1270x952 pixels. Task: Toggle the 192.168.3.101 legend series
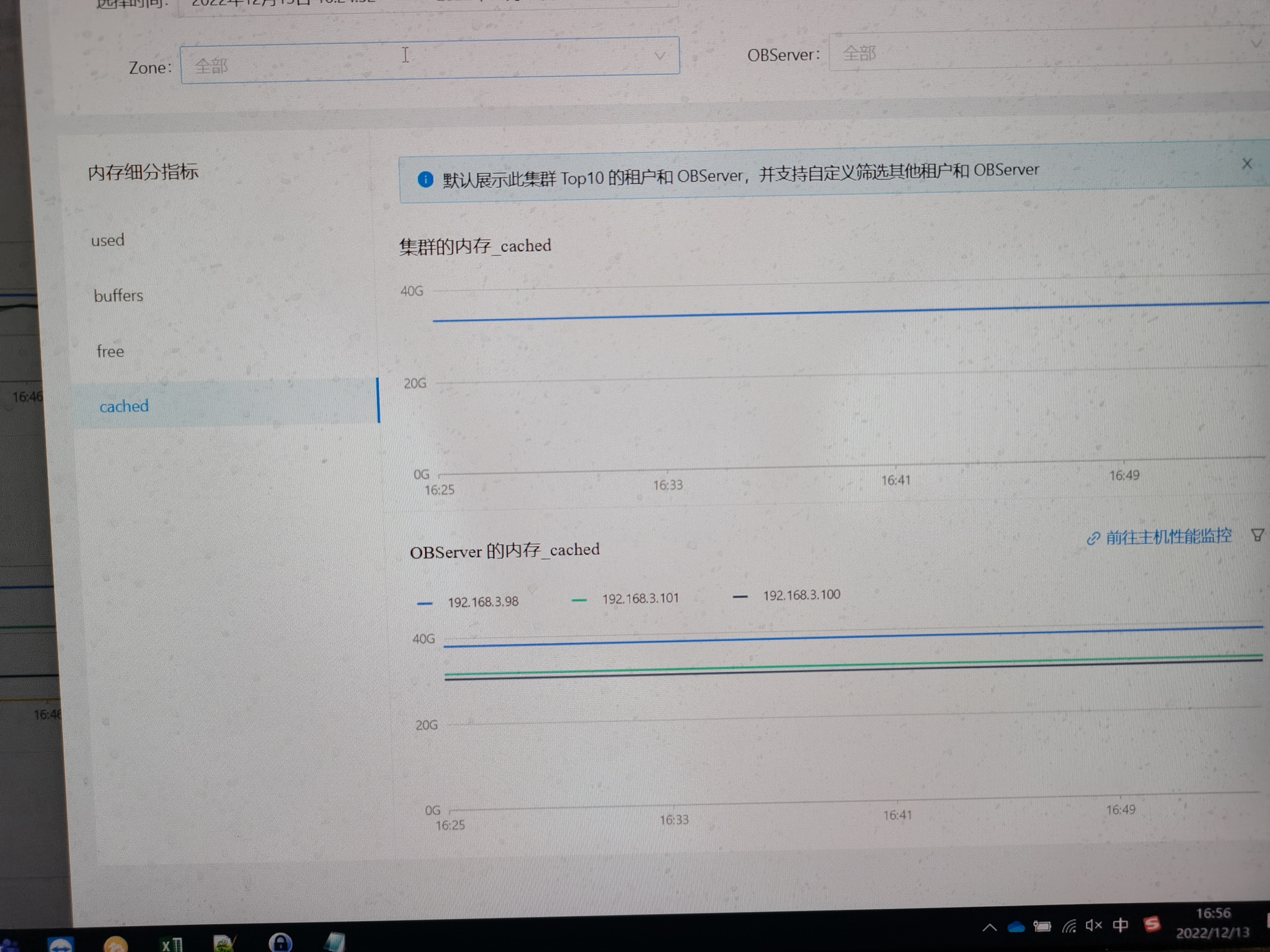[625, 599]
